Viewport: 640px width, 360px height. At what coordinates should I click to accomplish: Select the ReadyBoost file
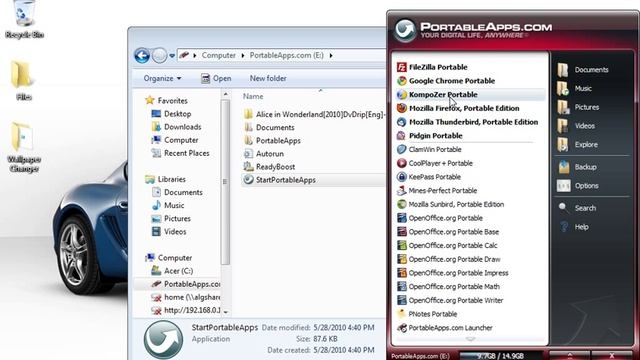[x=269, y=167]
